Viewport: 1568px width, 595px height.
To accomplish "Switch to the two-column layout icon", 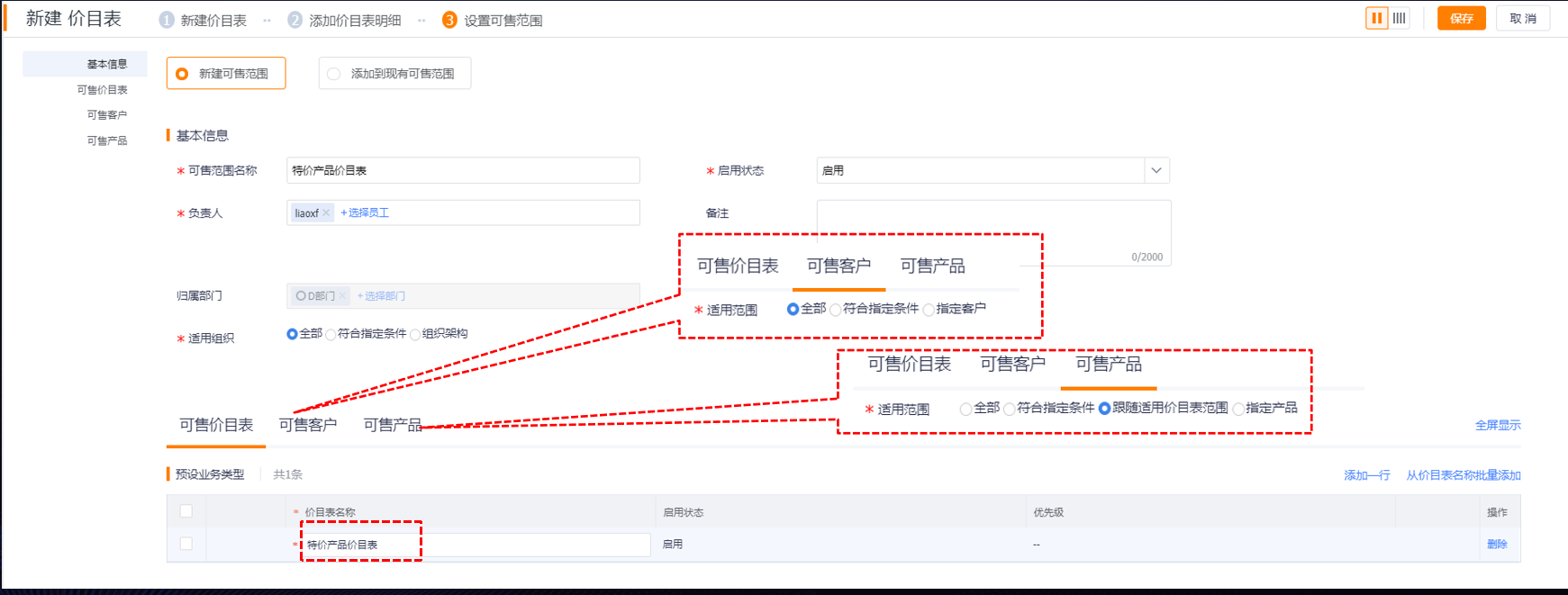I will point(1376,18).
